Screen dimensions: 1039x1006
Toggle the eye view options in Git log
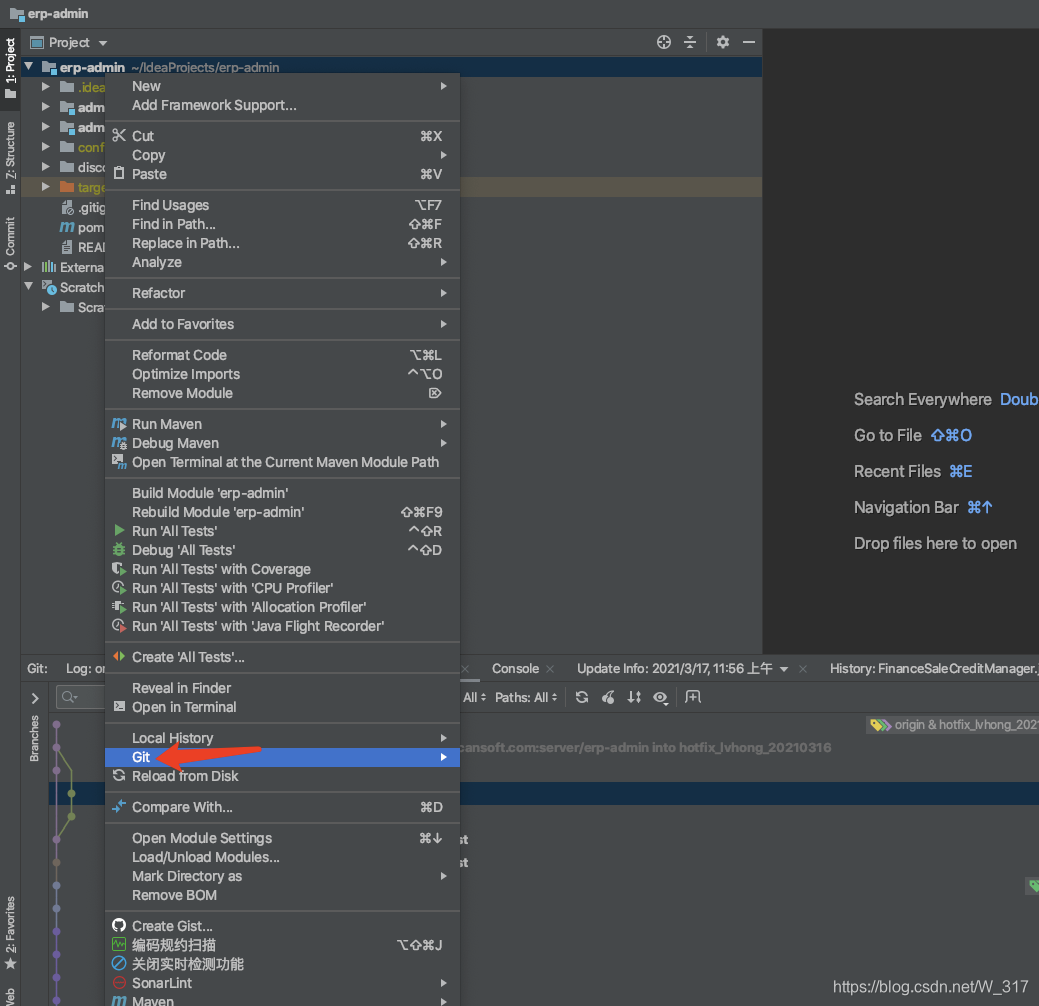coord(660,697)
